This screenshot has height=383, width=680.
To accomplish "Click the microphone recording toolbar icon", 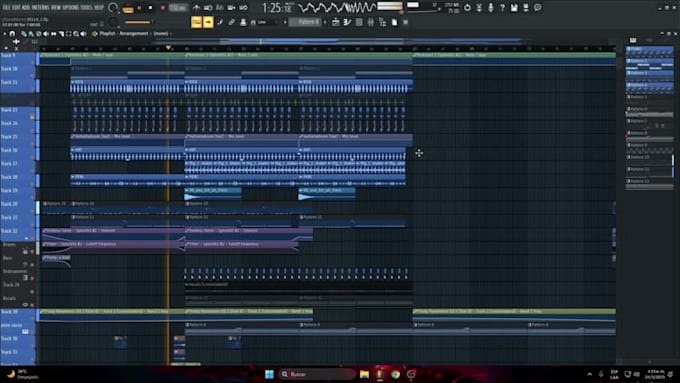I will [x=490, y=8].
